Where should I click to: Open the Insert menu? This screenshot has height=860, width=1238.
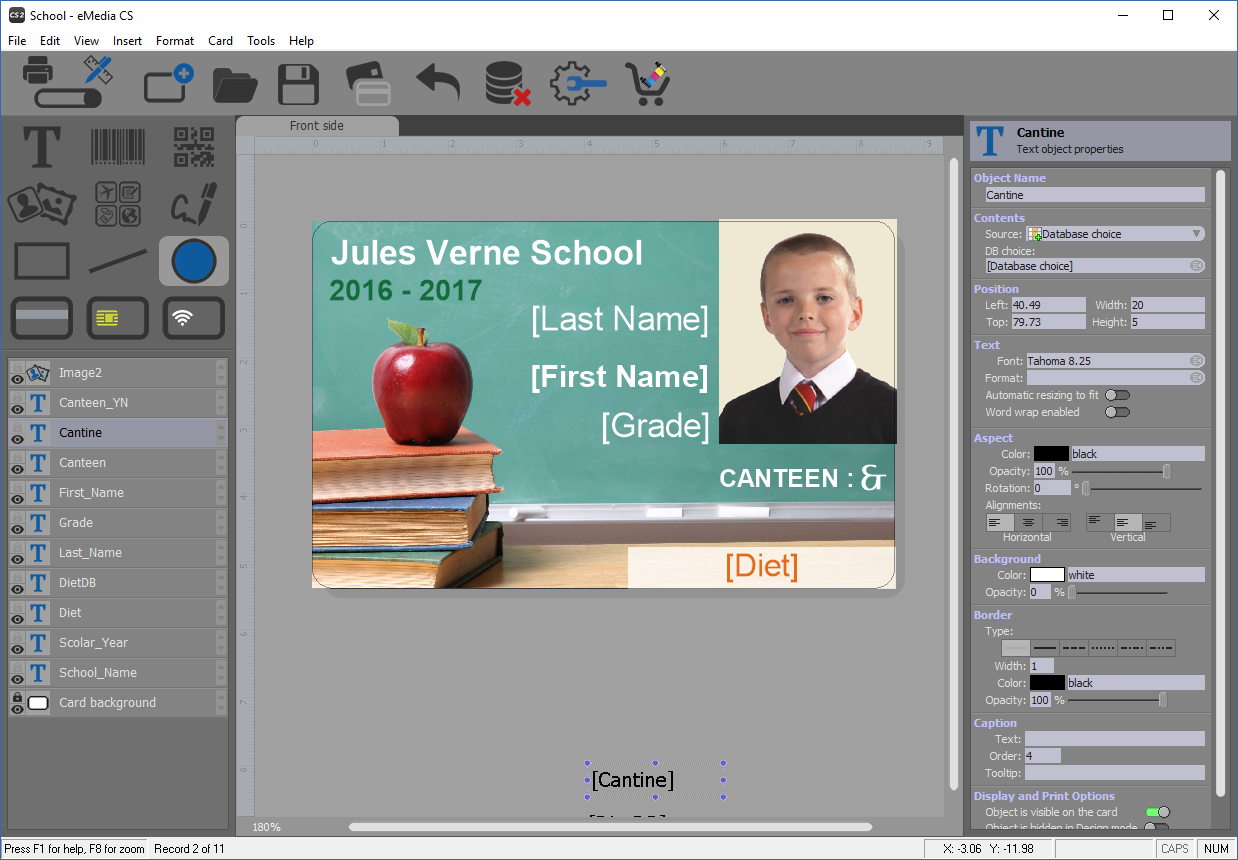(x=127, y=41)
